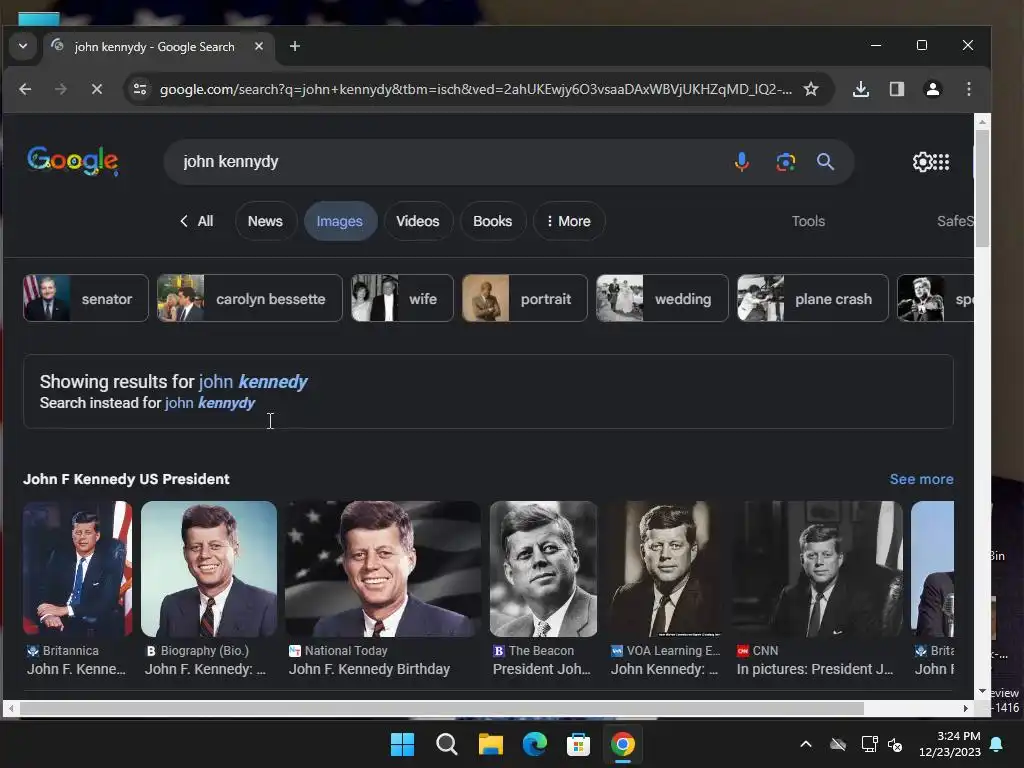Open tab search dropdown arrow

pos(23,46)
